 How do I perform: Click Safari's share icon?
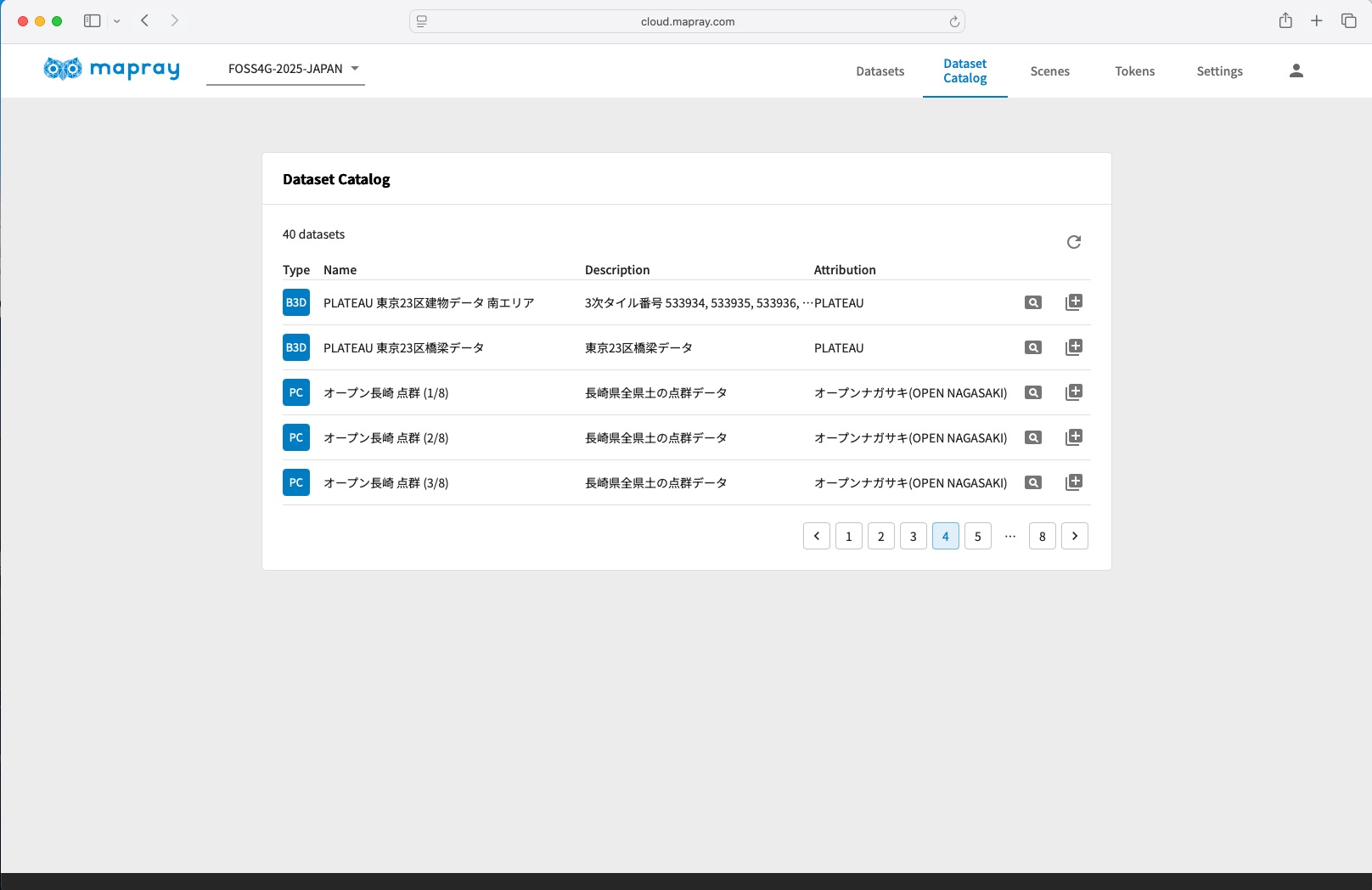click(x=1285, y=21)
